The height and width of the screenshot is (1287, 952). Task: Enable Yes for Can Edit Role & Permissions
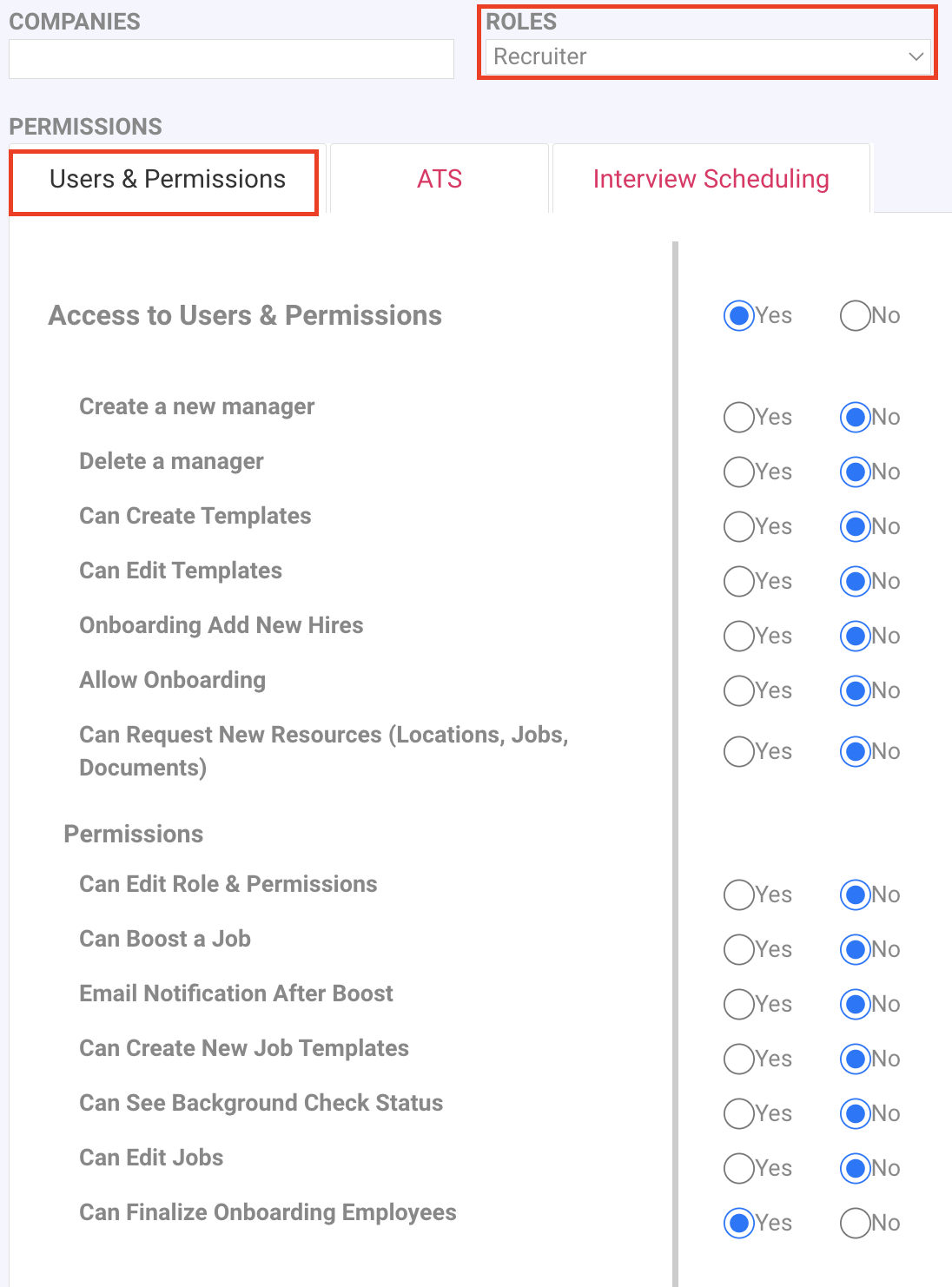tap(738, 895)
